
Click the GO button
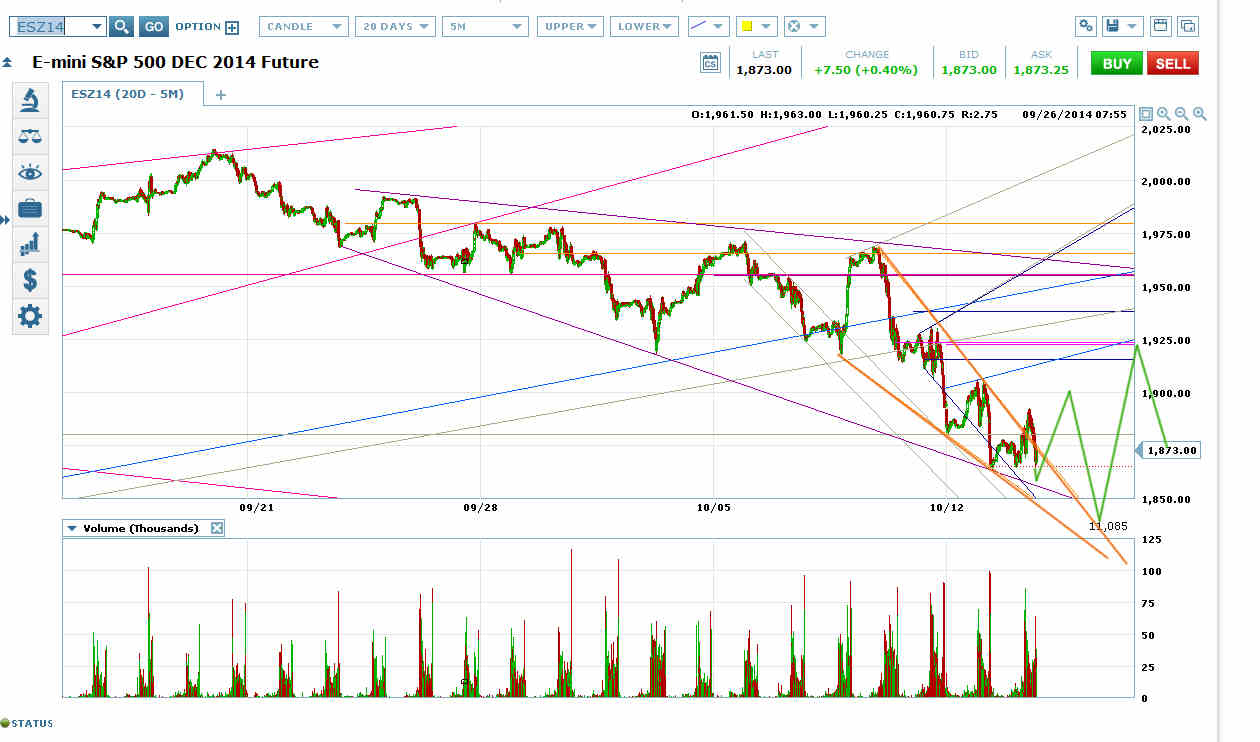153,27
